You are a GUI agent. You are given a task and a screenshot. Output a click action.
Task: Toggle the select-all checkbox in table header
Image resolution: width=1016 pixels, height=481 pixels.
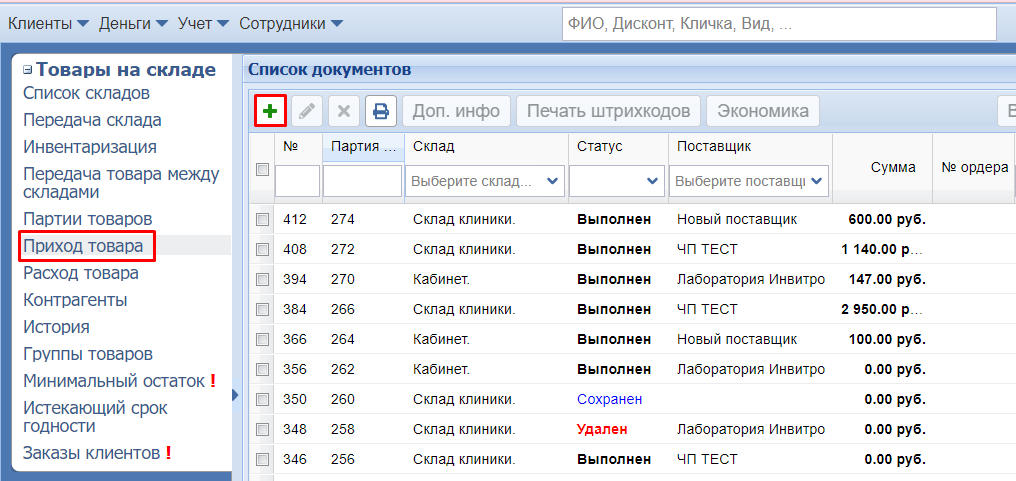(x=263, y=170)
